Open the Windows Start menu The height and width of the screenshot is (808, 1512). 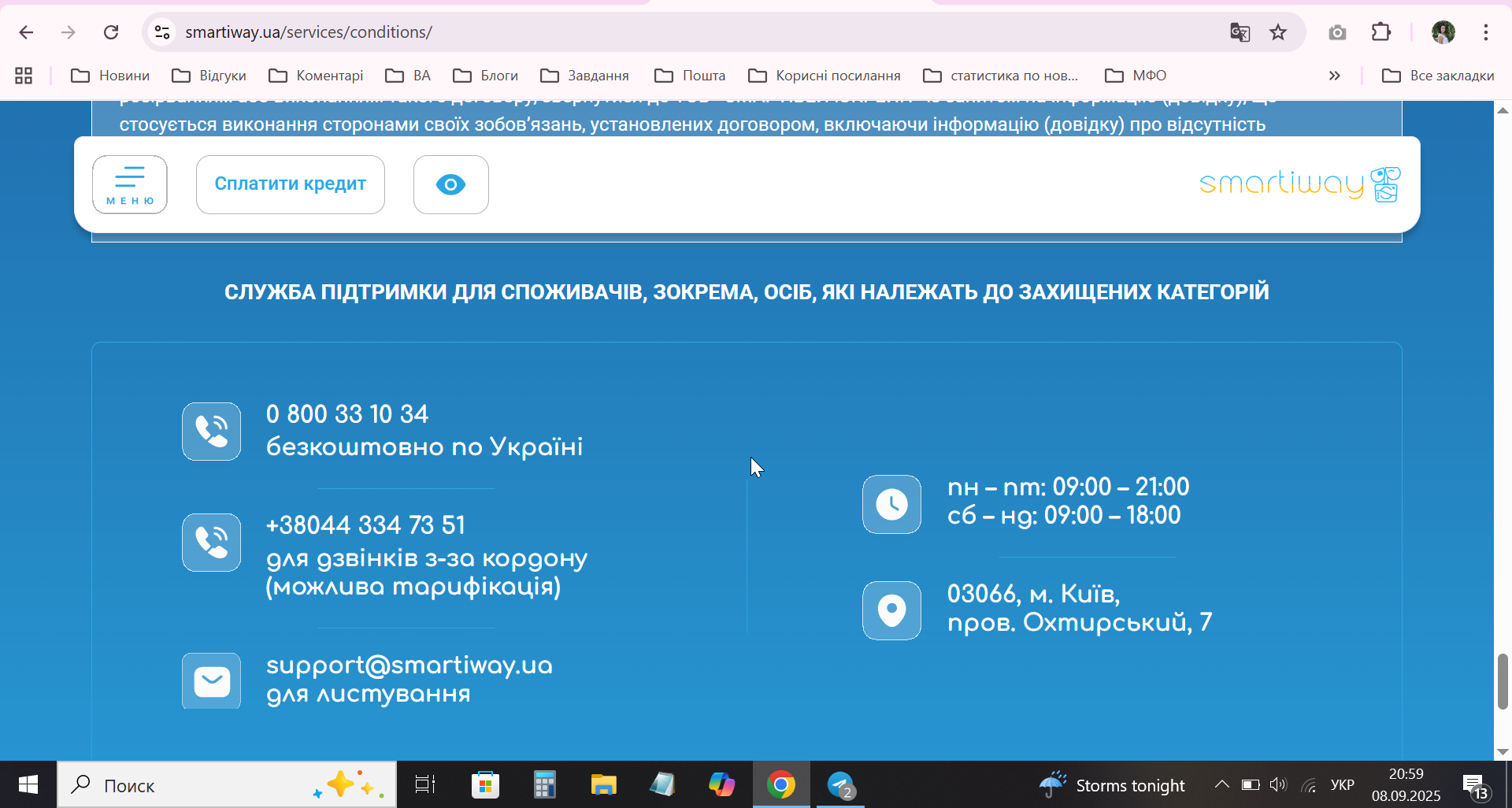[x=28, y=784]
